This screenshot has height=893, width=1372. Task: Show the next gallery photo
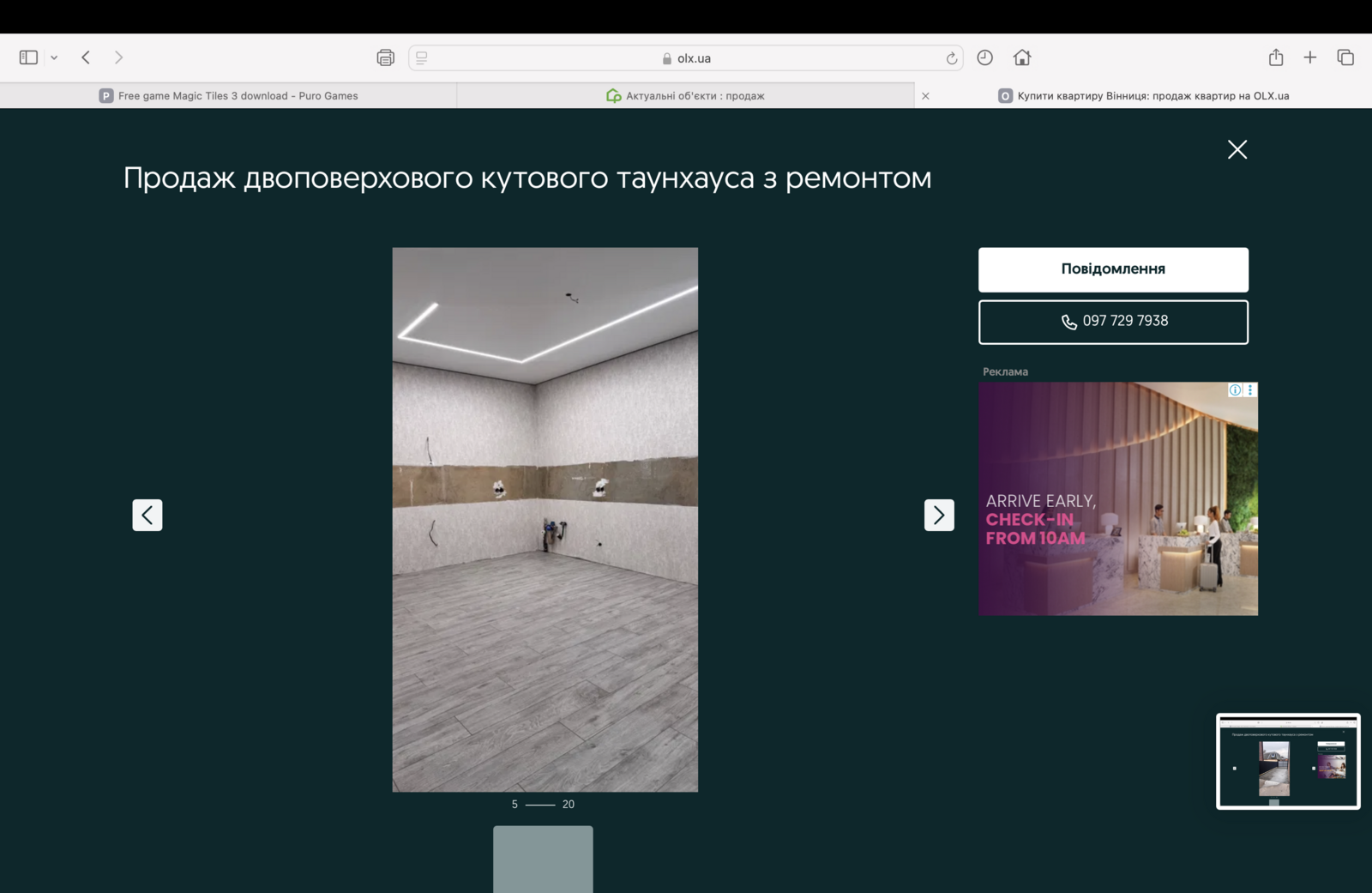point(939,515)
